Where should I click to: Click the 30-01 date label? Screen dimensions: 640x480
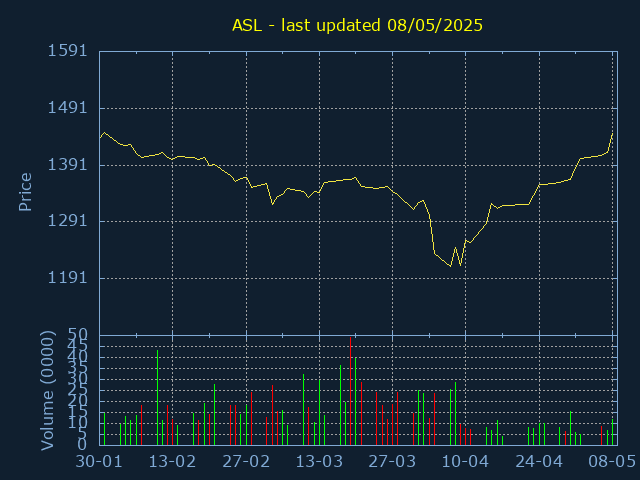(x=99, y=462)
